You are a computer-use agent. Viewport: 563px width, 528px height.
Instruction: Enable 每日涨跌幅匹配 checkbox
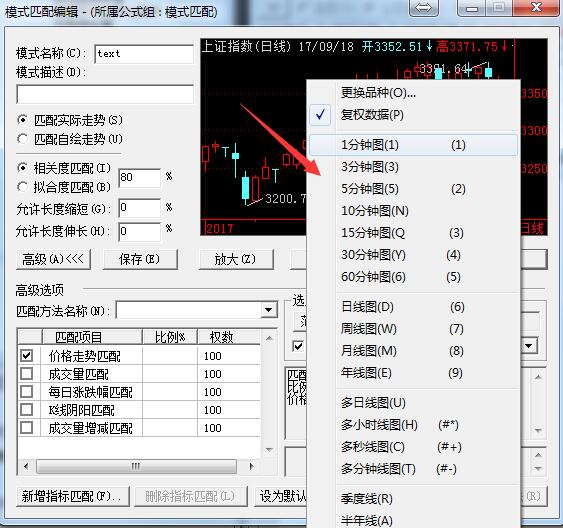pyautogui.click(x=27, y=392)
